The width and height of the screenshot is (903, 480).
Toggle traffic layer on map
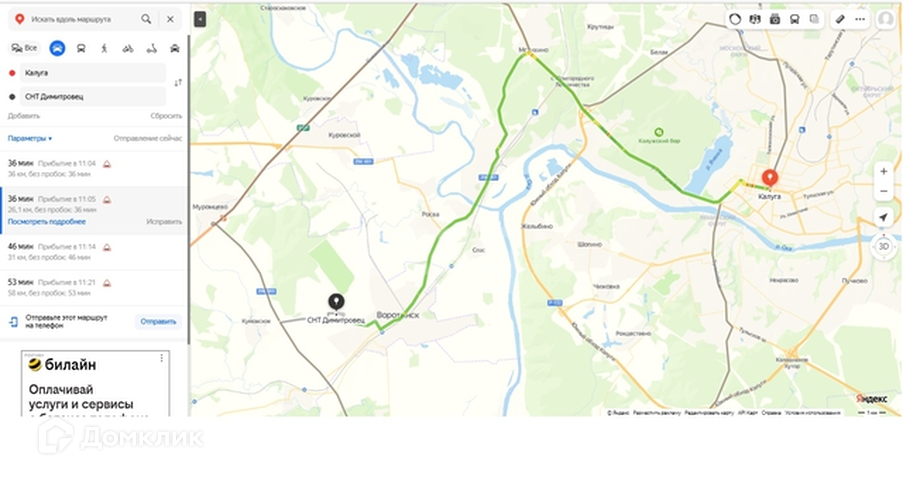pos(735,19)
